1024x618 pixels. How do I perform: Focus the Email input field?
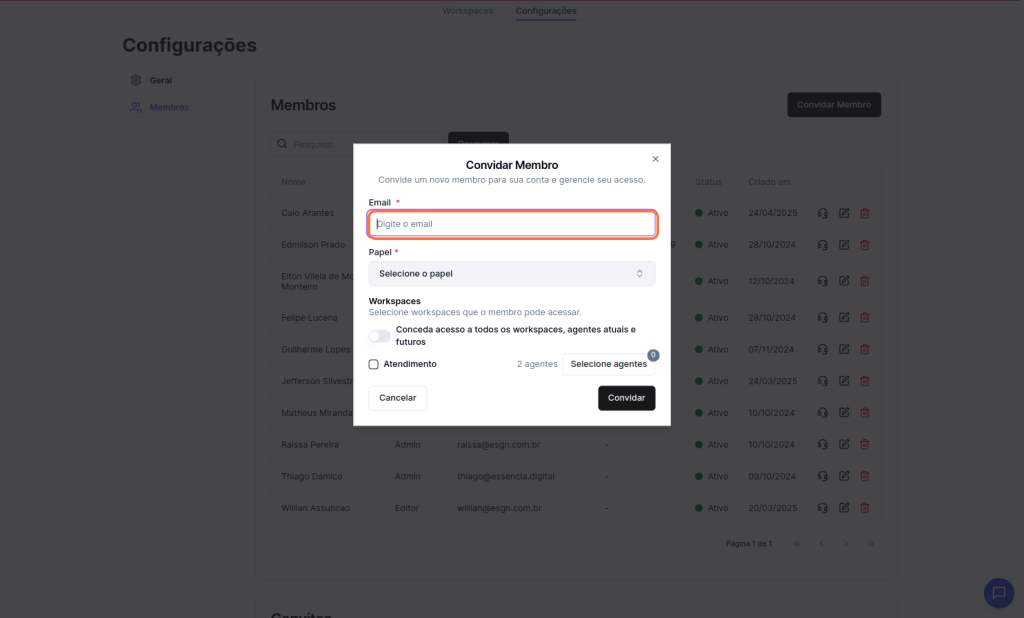(x=512, y=224)
